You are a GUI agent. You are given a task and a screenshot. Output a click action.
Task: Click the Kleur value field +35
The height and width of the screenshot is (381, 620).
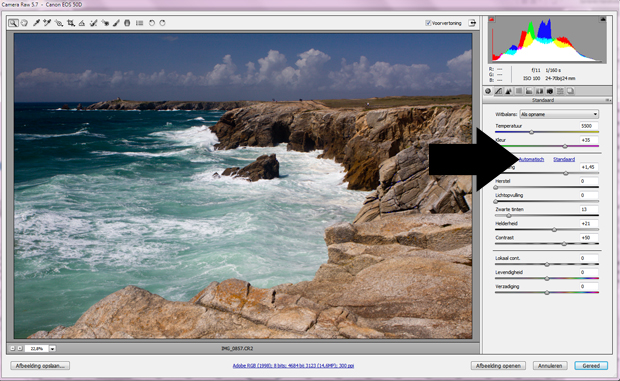[588, 140]
